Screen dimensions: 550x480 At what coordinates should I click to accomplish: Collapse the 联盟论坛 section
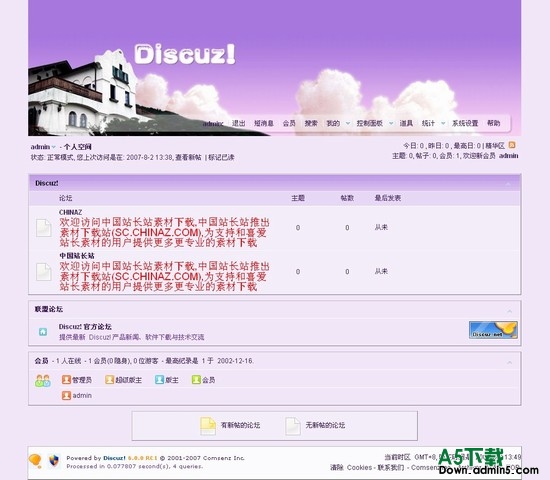510,311
